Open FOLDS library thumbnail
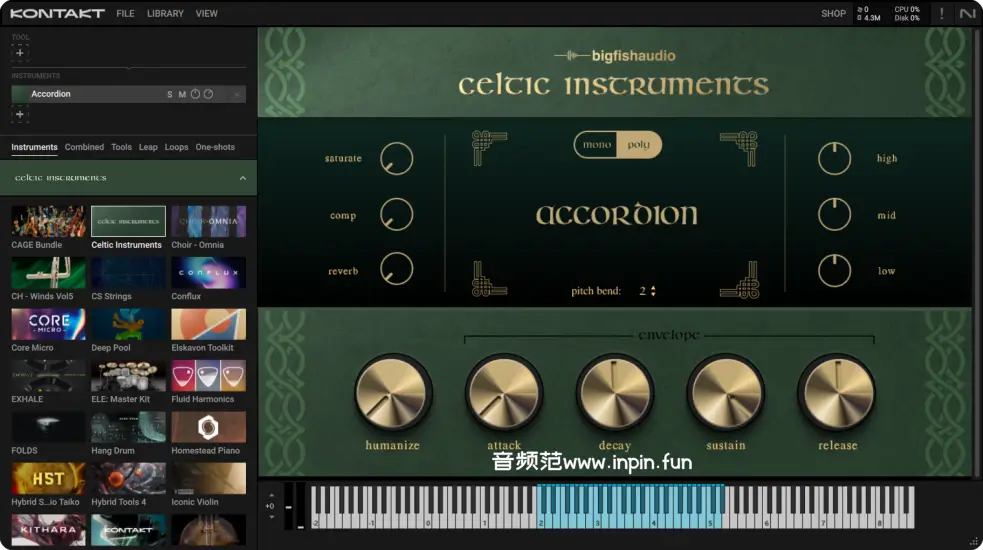The height and width of the screenshot is (550, 983). [x=48, y=427]
